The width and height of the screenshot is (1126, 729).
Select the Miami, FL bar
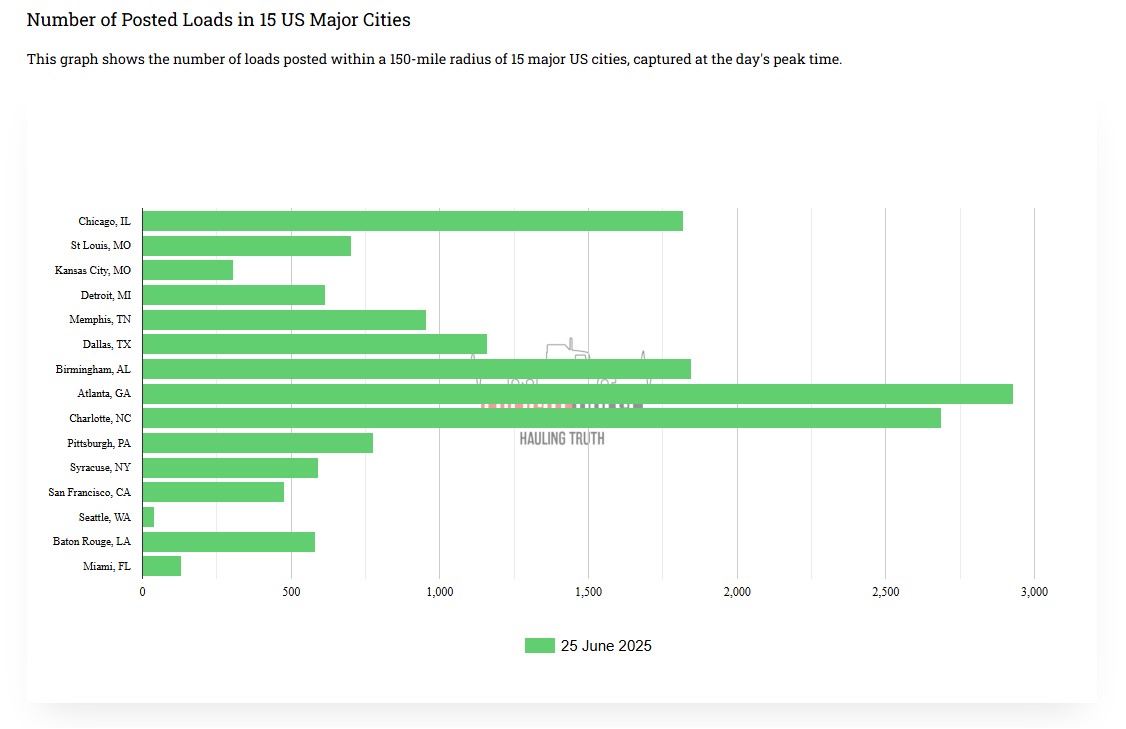coord(161,566)
